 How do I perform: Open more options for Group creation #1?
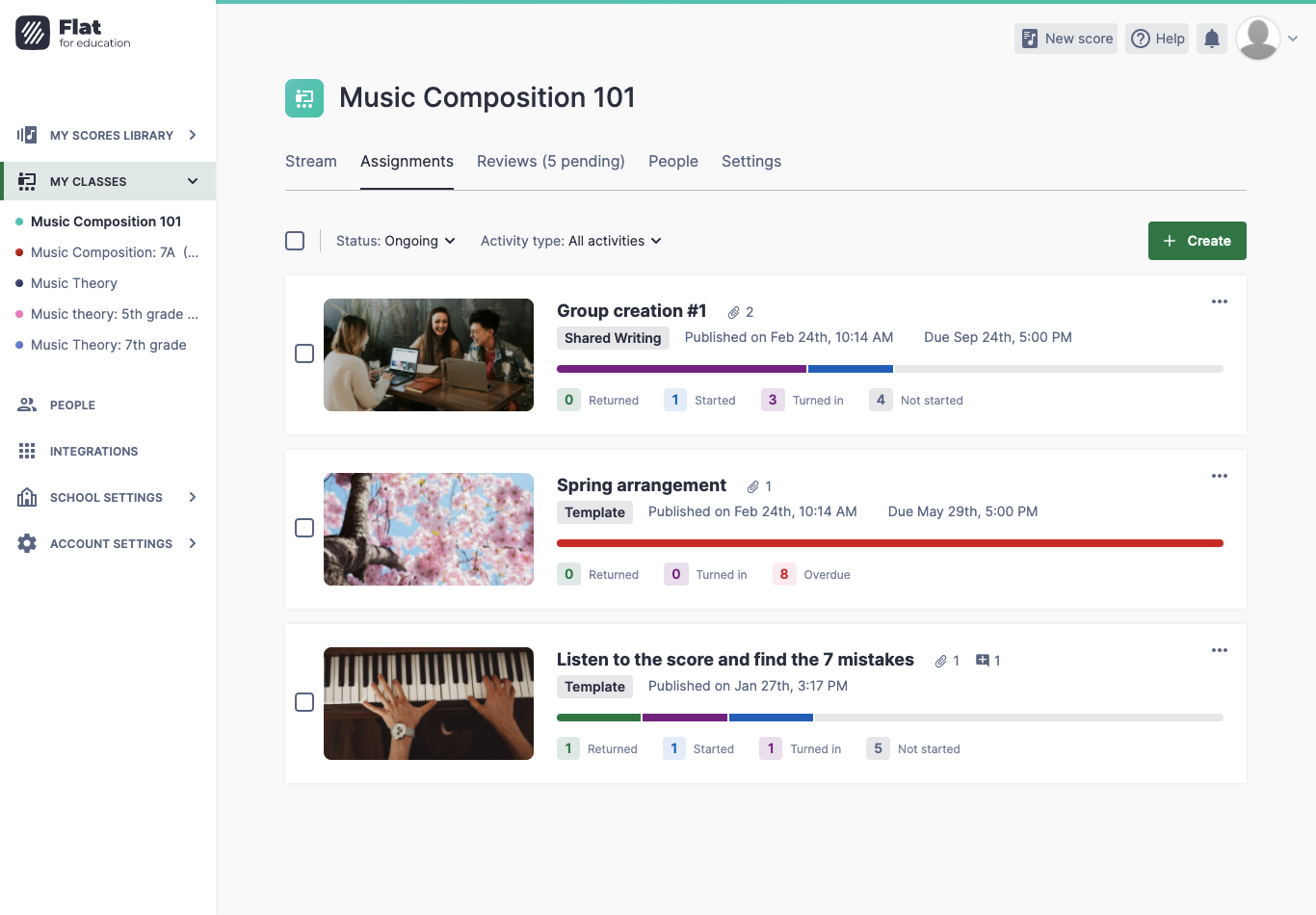click(1219, 301)
